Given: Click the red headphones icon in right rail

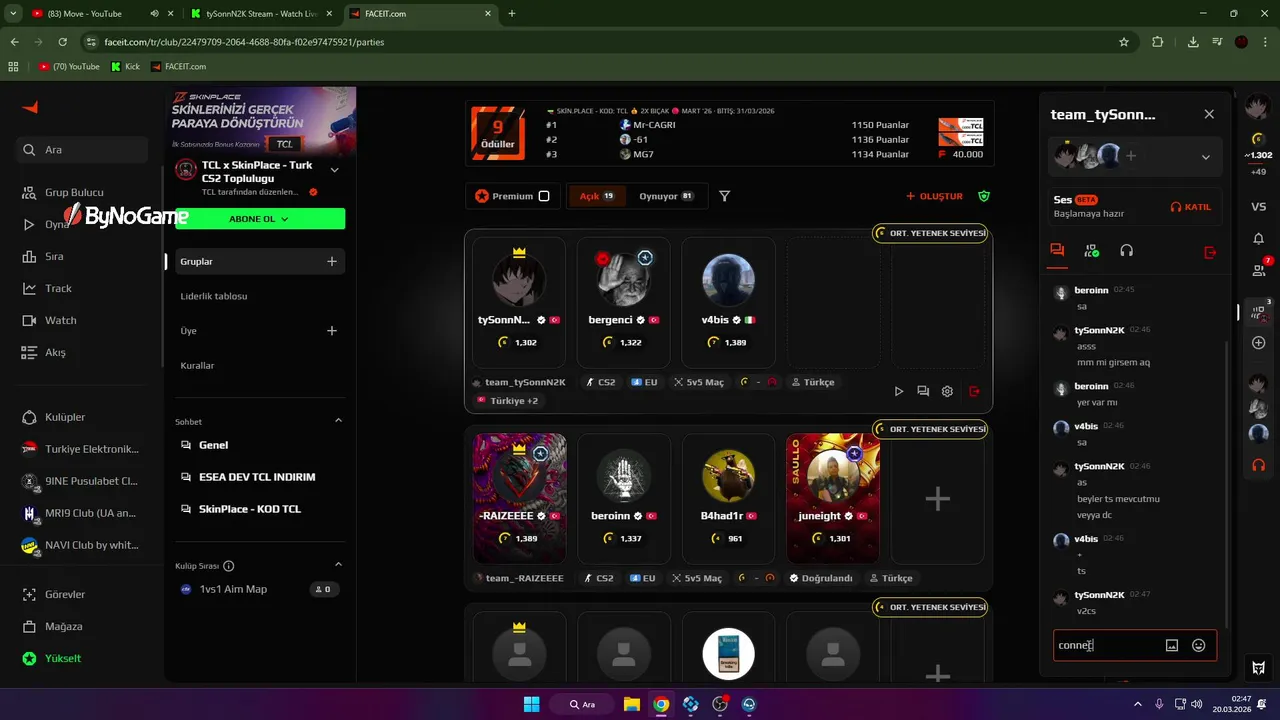Looking at the screenshot, I should [1259, 465].
